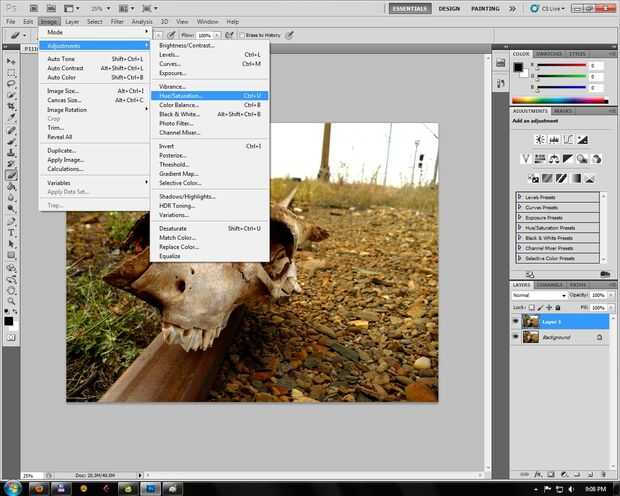
Task: Expand Hue/Saturation Presets list
Action: 520,227
